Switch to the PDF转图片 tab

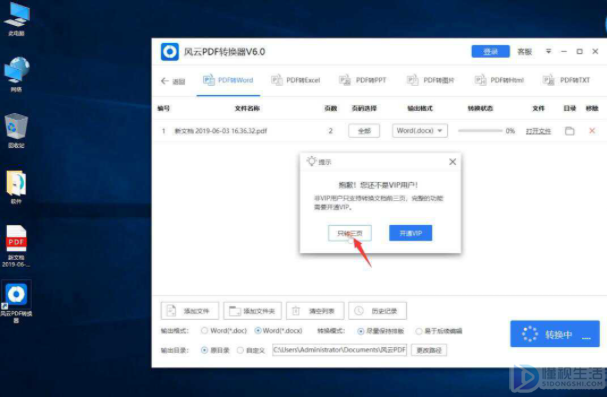(430, 80)
